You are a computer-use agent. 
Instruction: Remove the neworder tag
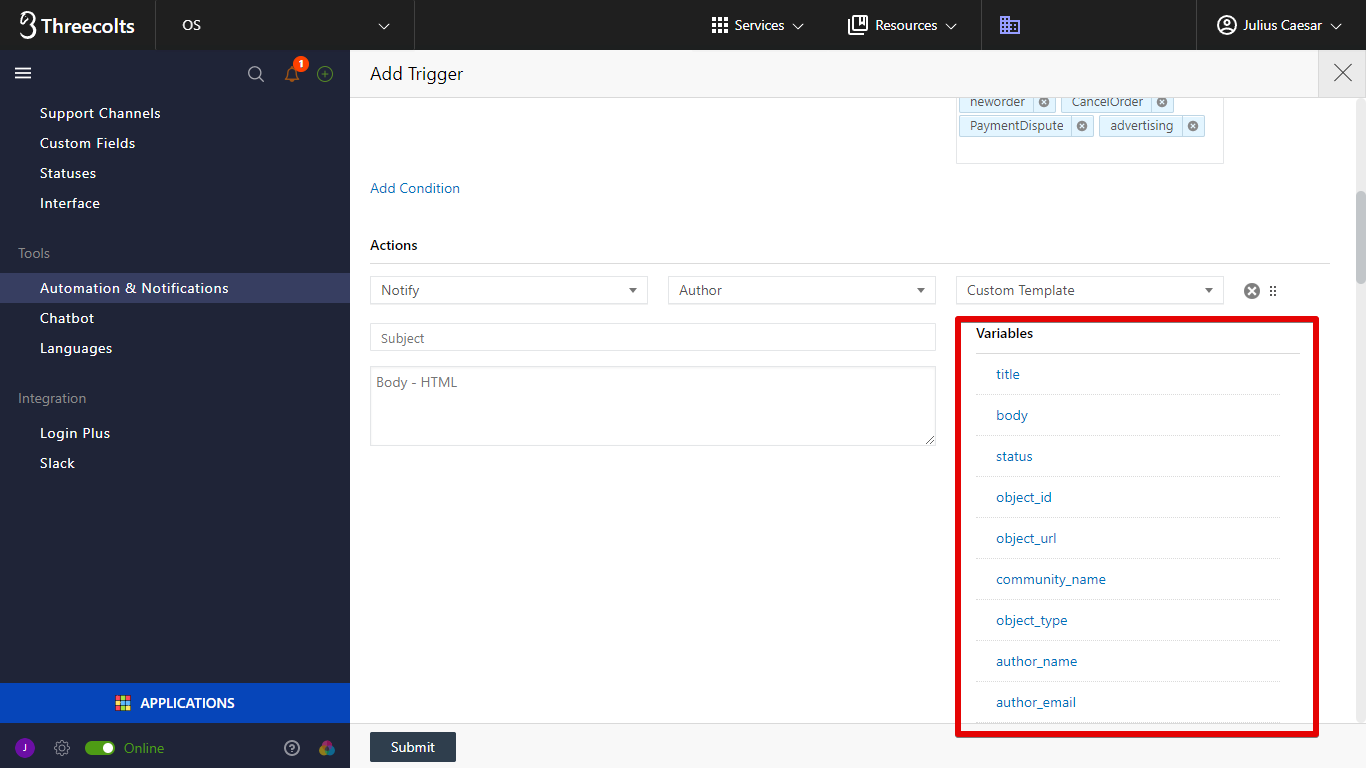1044,102
